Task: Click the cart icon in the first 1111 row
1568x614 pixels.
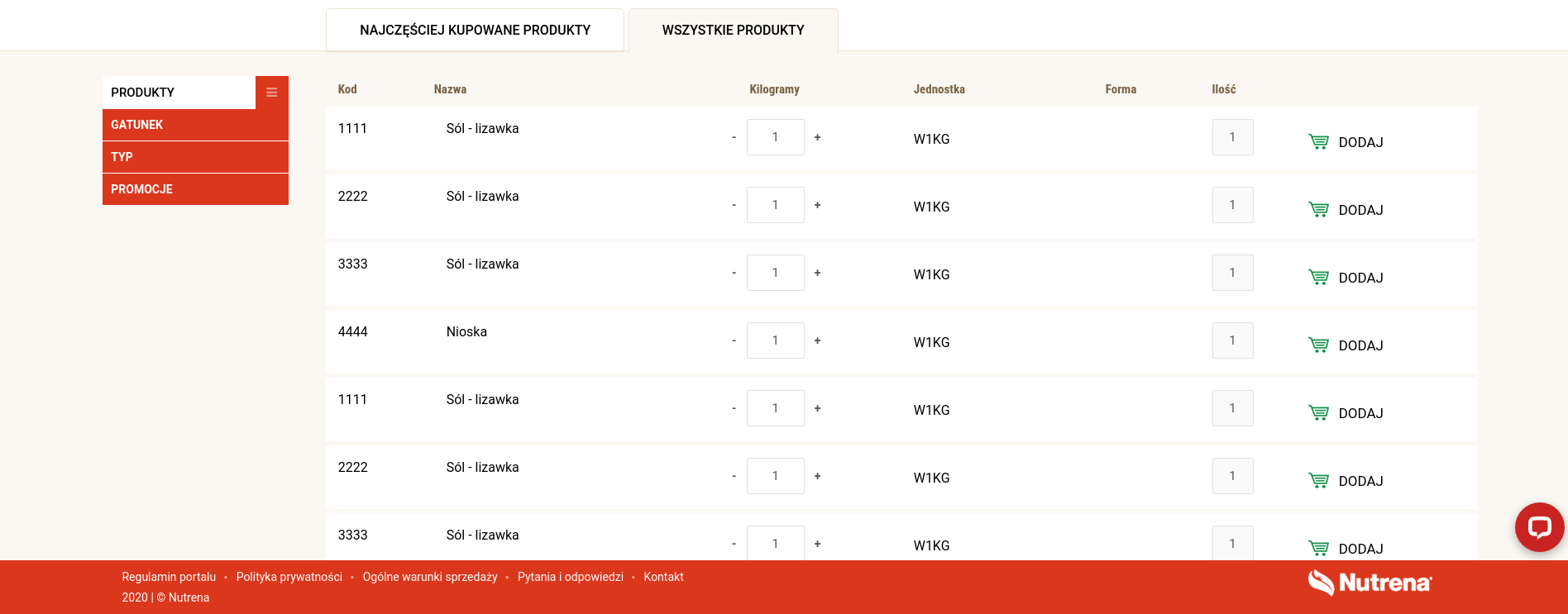Action: click(x=1318, y=142)
